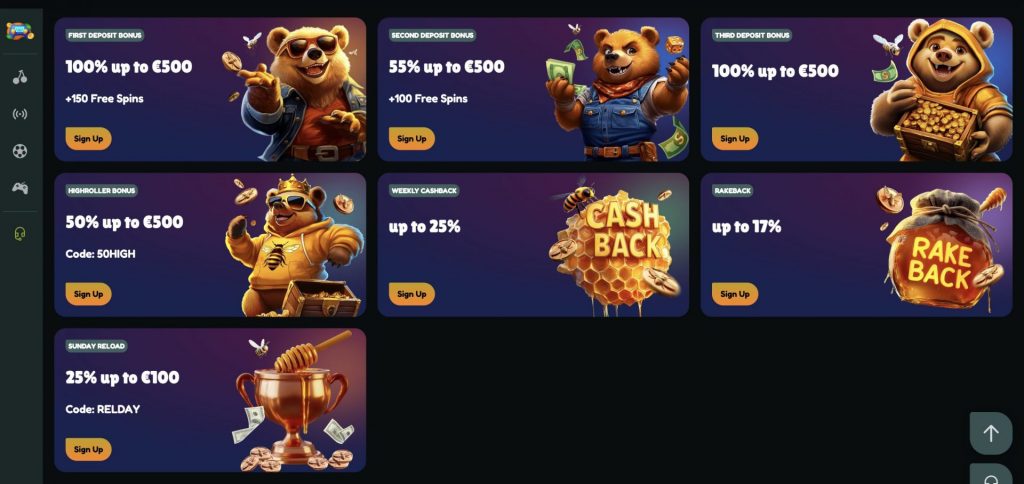Open the chat bubble button at bottom right
This screenshot has width=1024, height=484.
coord(991,474)
